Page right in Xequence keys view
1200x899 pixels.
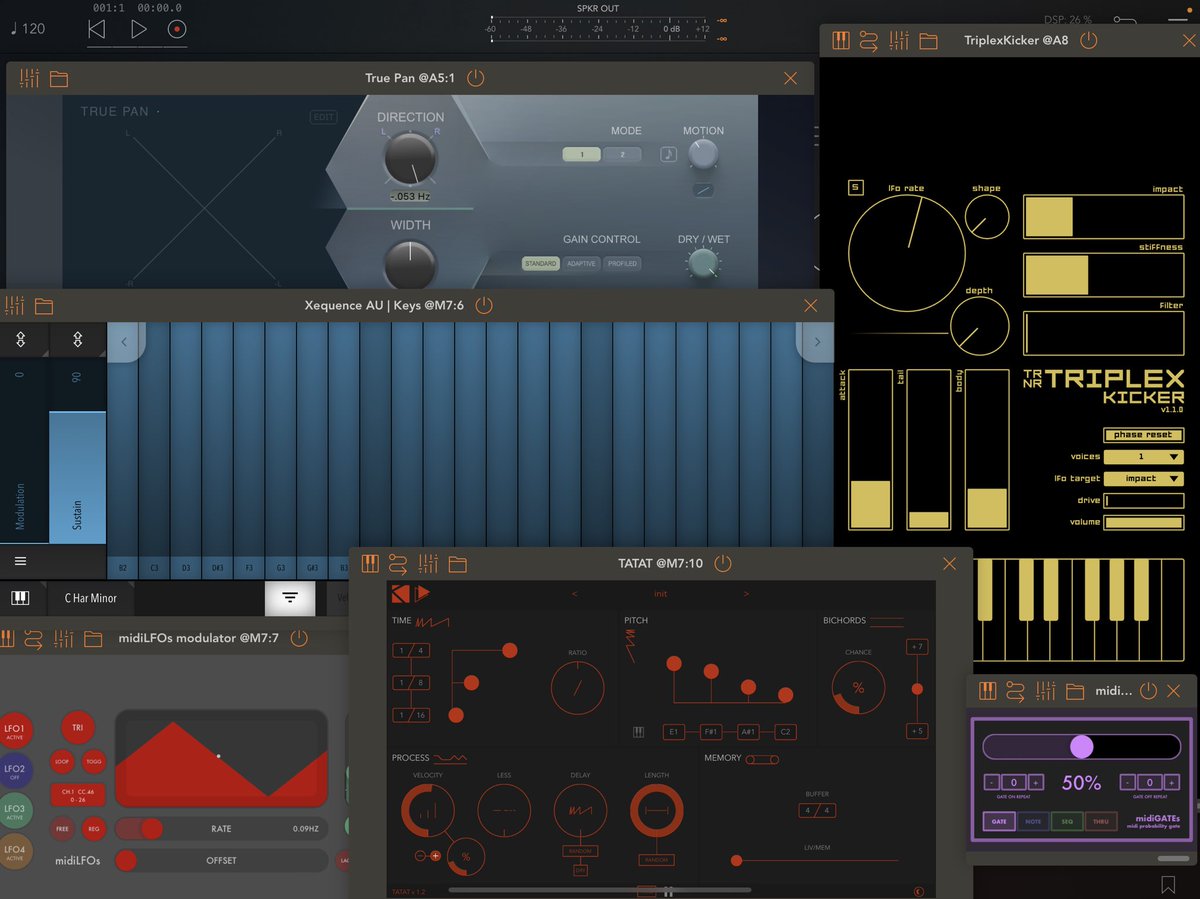[x=816, y=342]
